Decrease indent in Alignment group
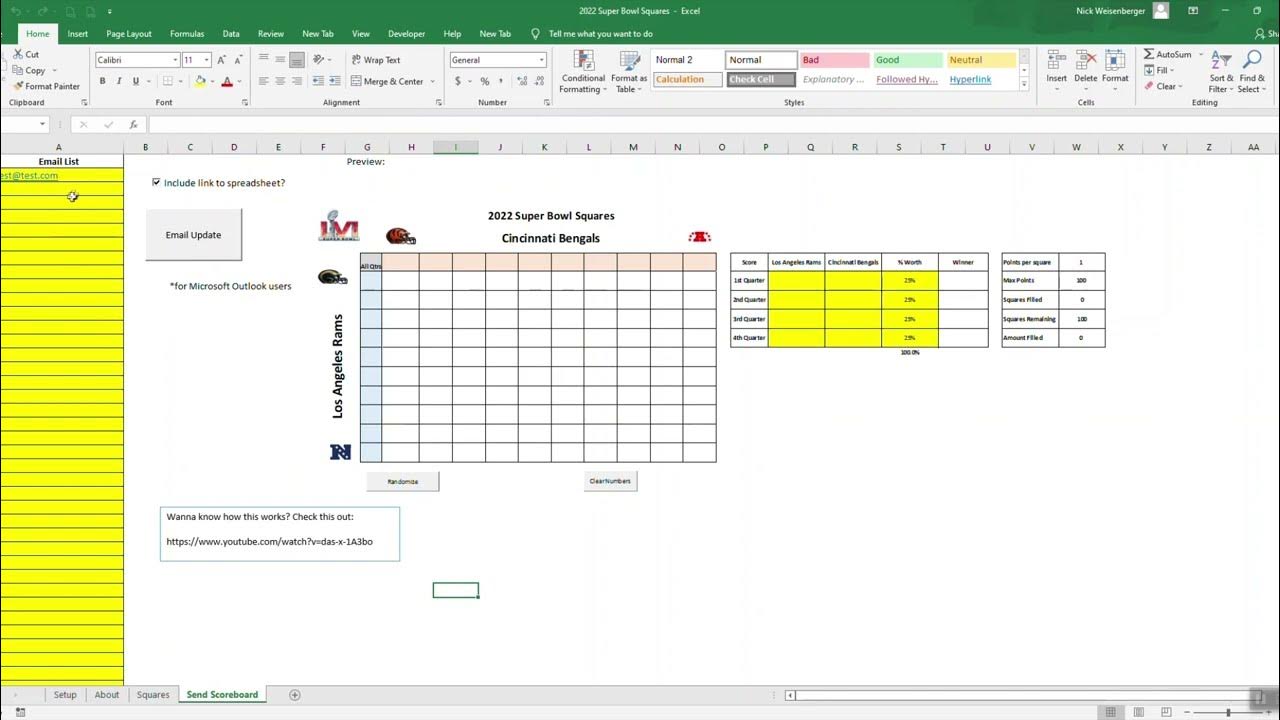 [x=318, y=81]
